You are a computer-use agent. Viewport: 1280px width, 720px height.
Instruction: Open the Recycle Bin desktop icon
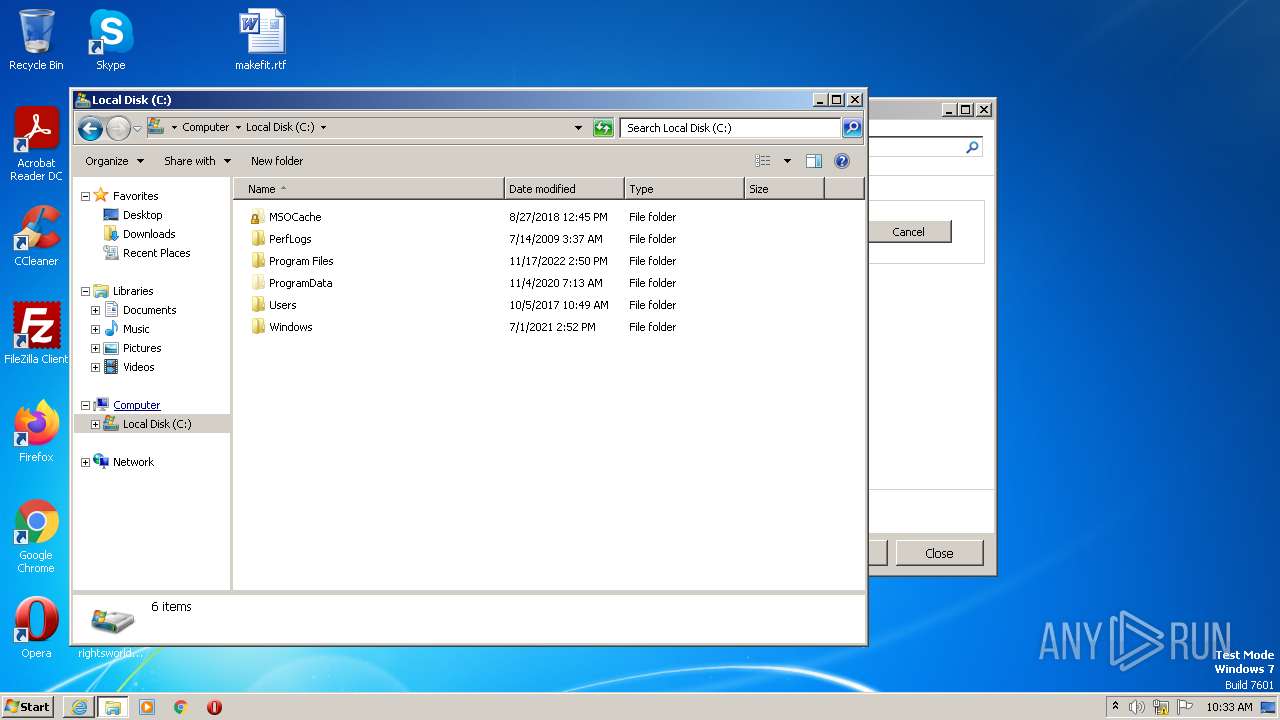click(36, 40)
